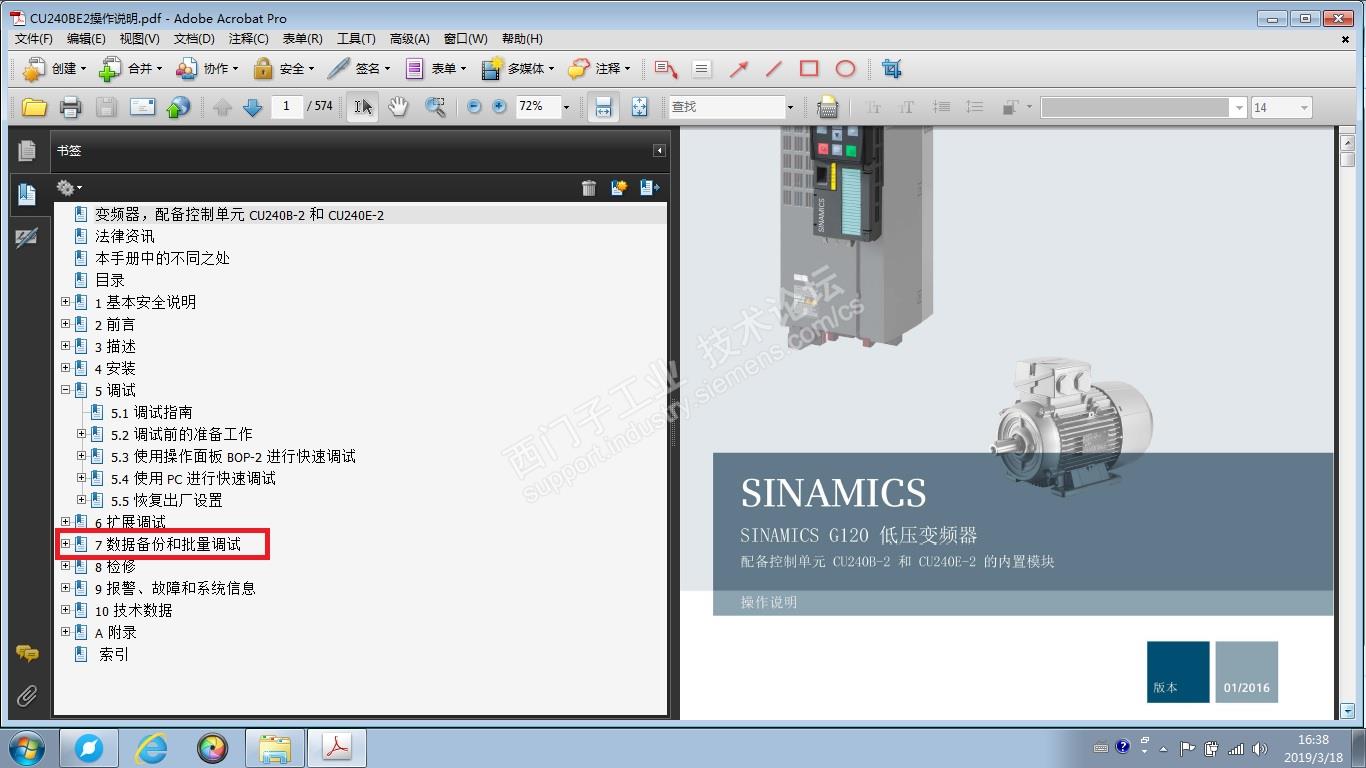Open the 文档(D) menu
The image size is (1366, 768).
(194, 39)
